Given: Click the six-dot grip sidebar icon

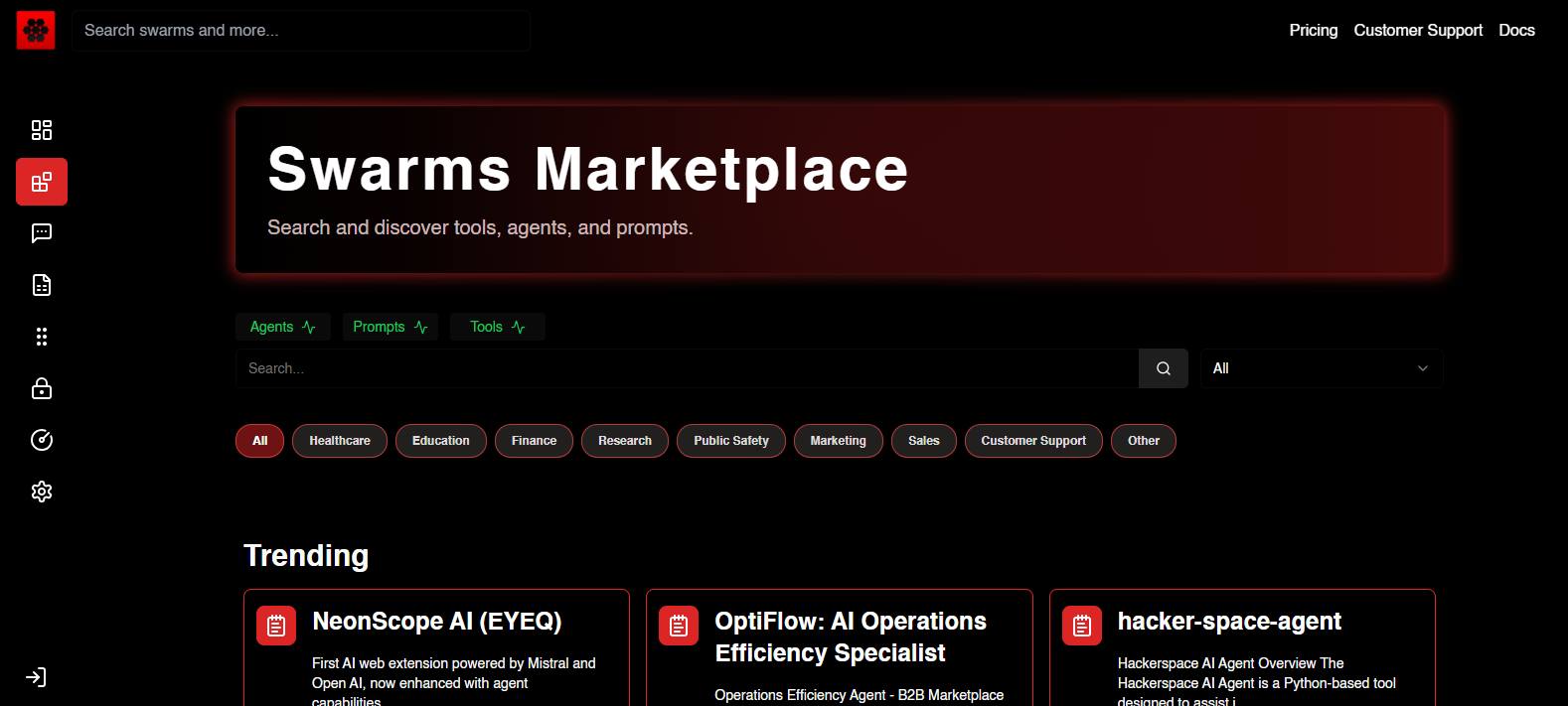Looking at the screenshot, I should click(42, 337).
